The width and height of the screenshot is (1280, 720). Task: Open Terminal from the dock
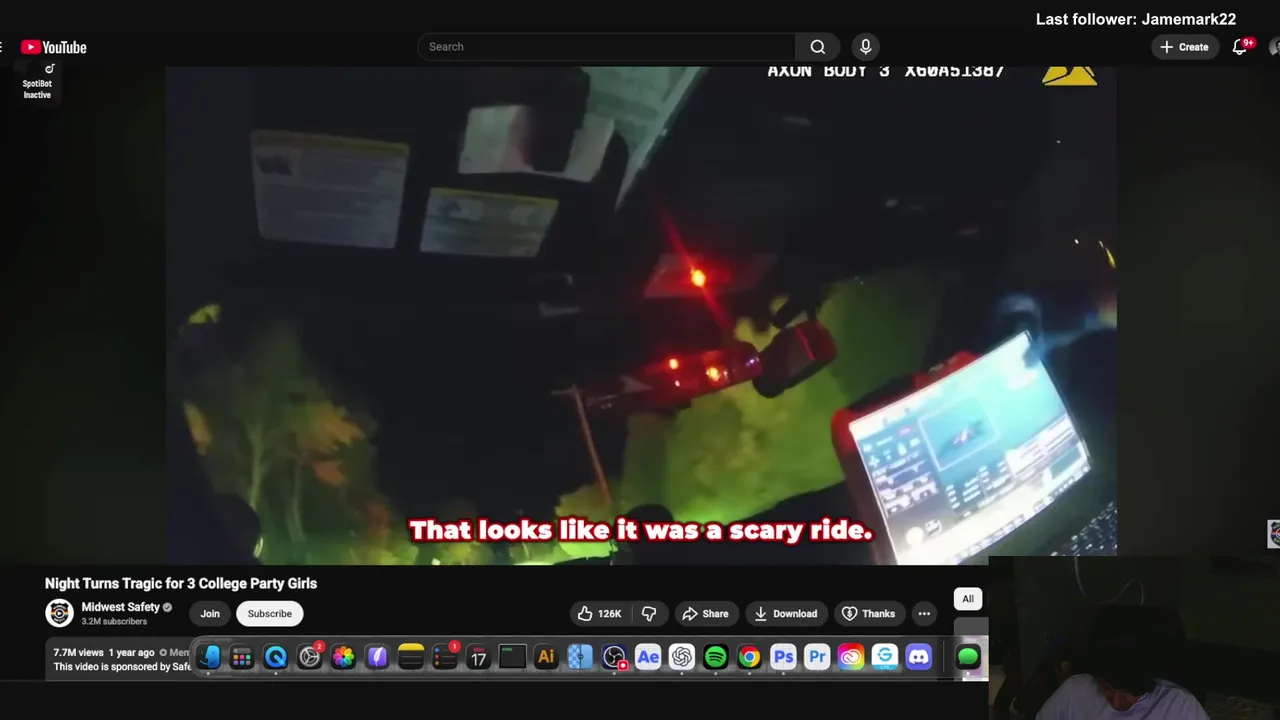tap(512, 657)
